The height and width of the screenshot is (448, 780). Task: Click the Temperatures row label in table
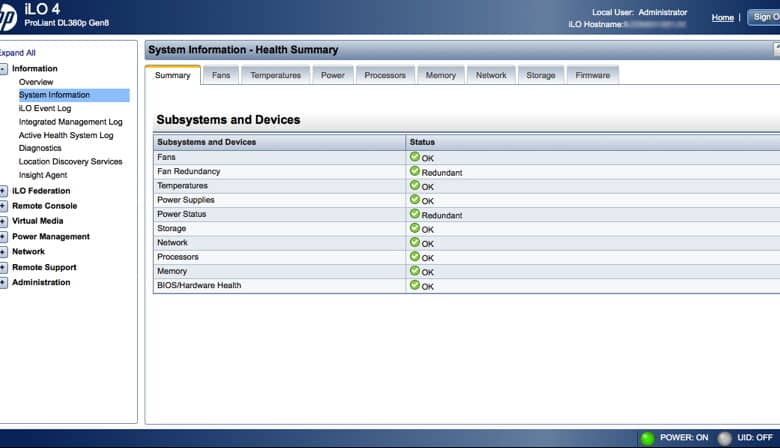pos(183,185)
